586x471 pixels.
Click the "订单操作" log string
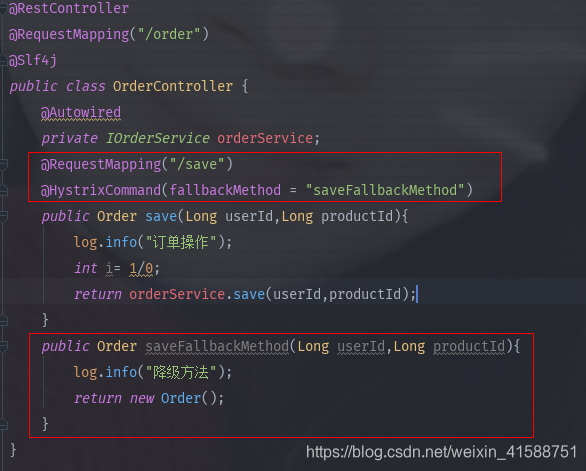[x=181, y=242]
